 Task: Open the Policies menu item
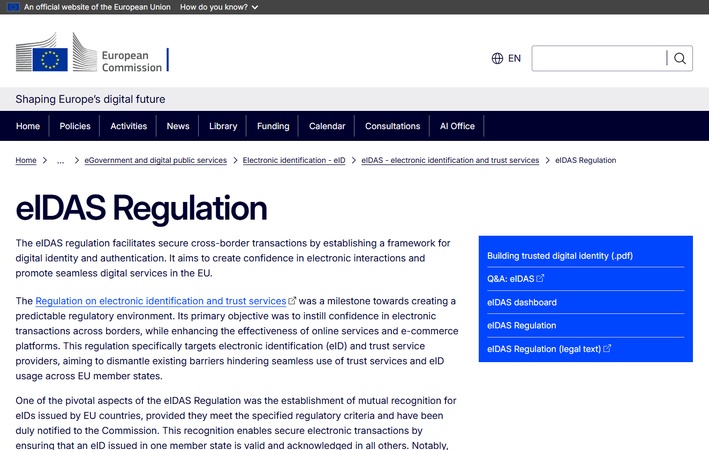tap(75, 126)
